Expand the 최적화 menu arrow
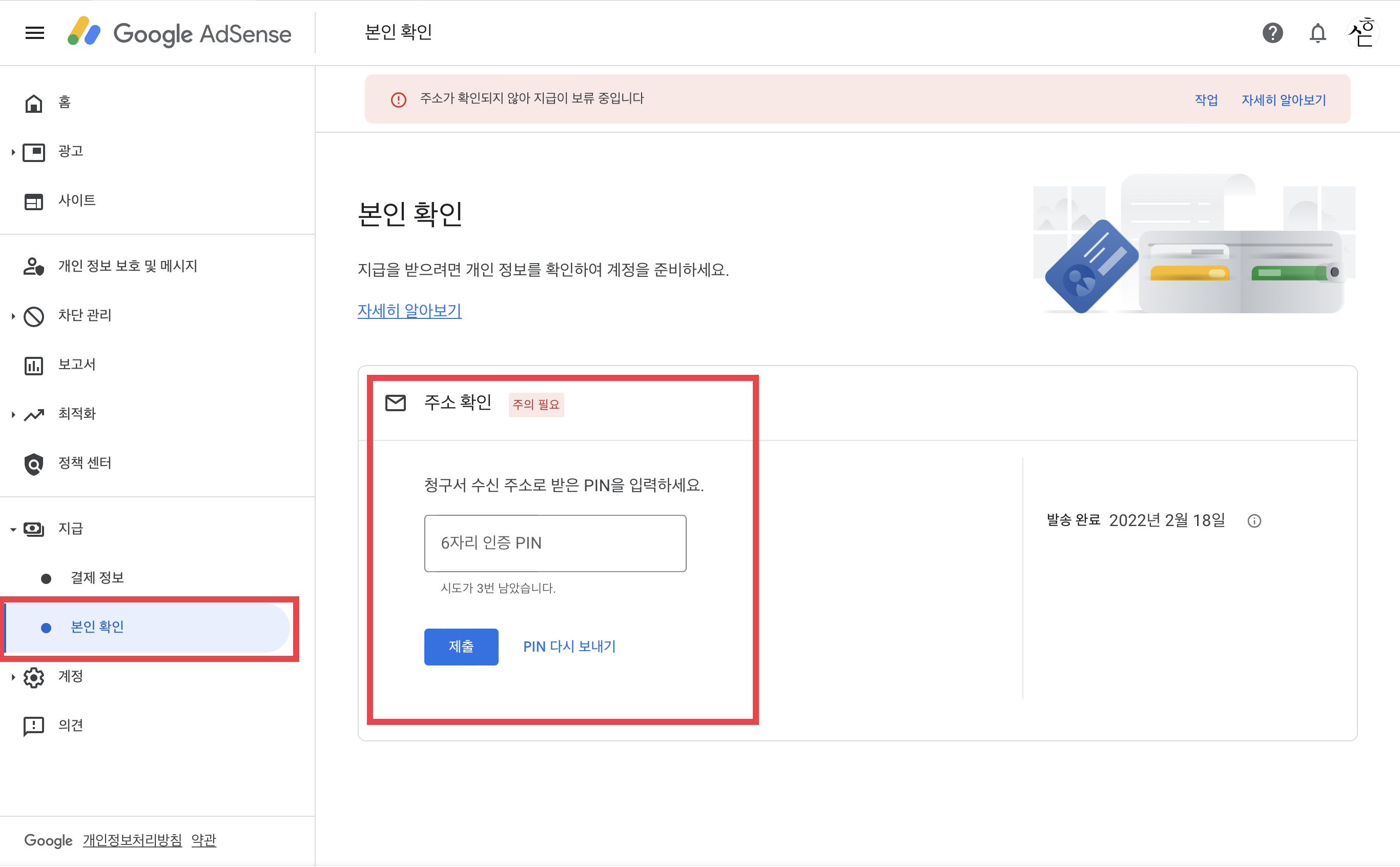 (13, 415)
